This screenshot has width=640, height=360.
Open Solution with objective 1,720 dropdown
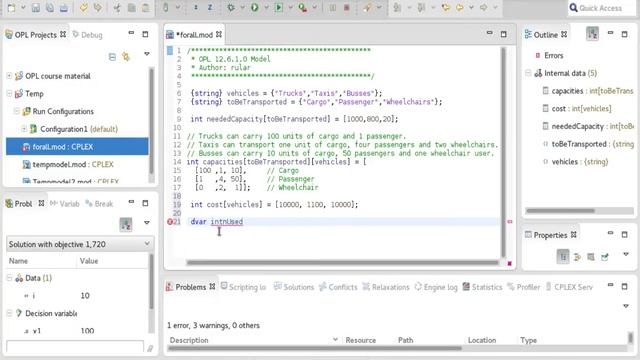tap(80, 244)
